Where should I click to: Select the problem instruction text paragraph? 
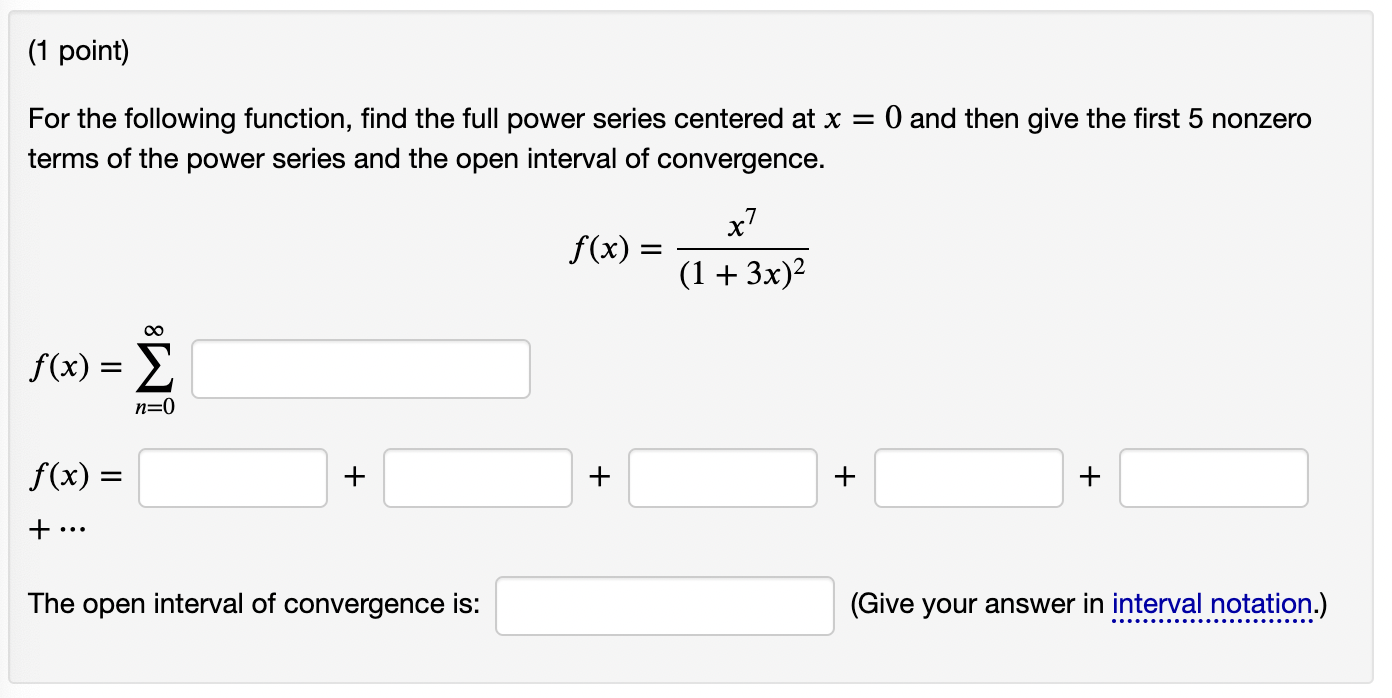tap(670, 138)
